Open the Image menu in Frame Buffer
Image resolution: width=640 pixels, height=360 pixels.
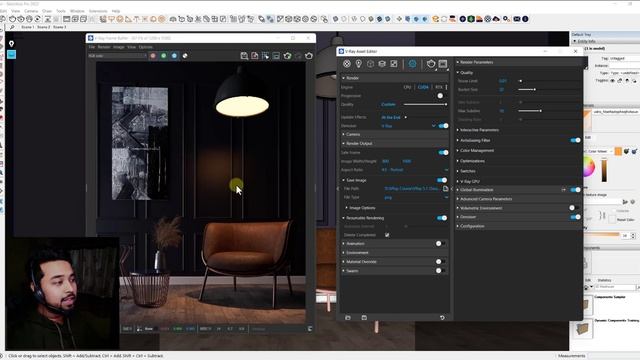click(118, 47)
